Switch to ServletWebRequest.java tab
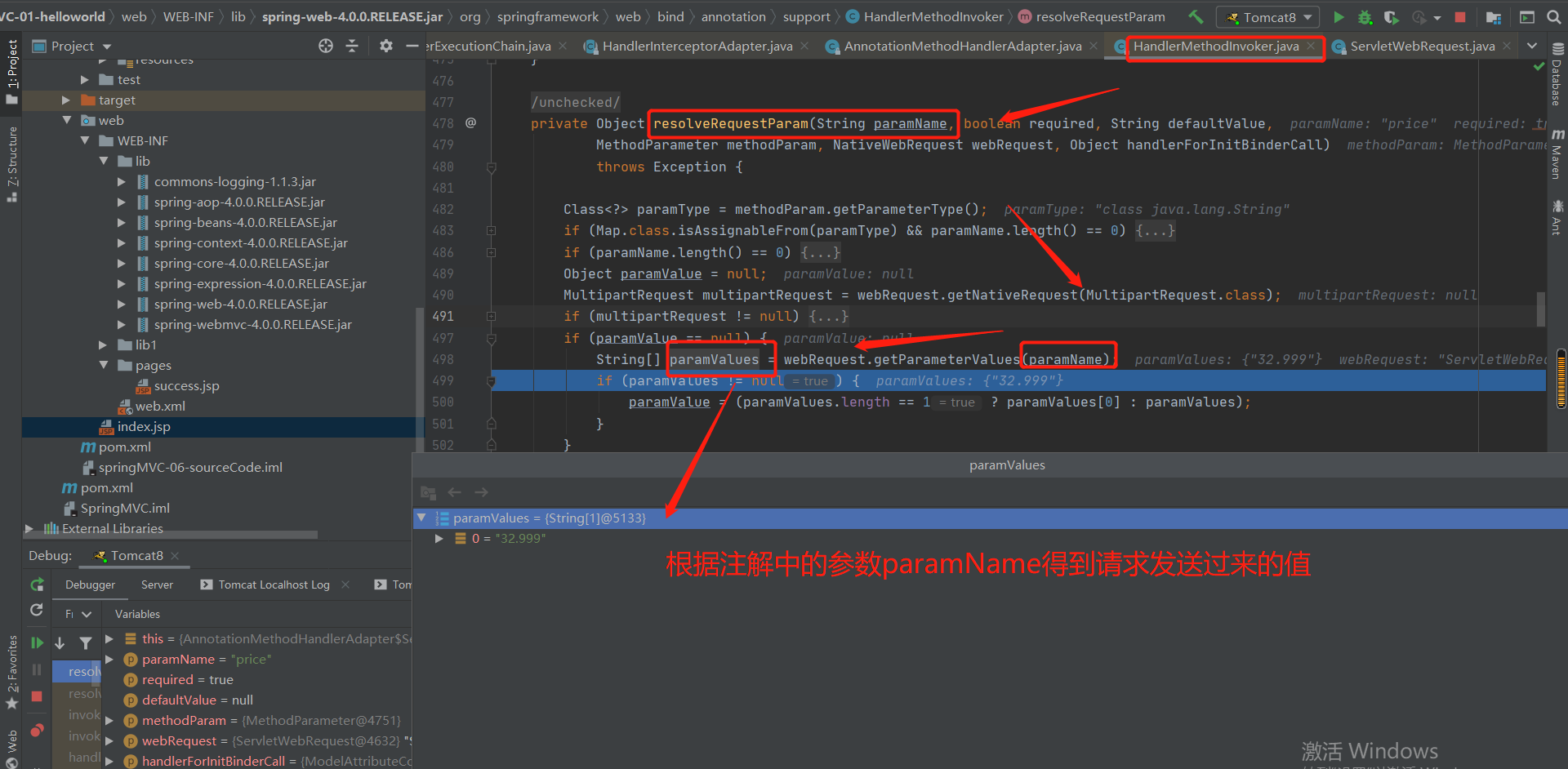 point(1423,47)
